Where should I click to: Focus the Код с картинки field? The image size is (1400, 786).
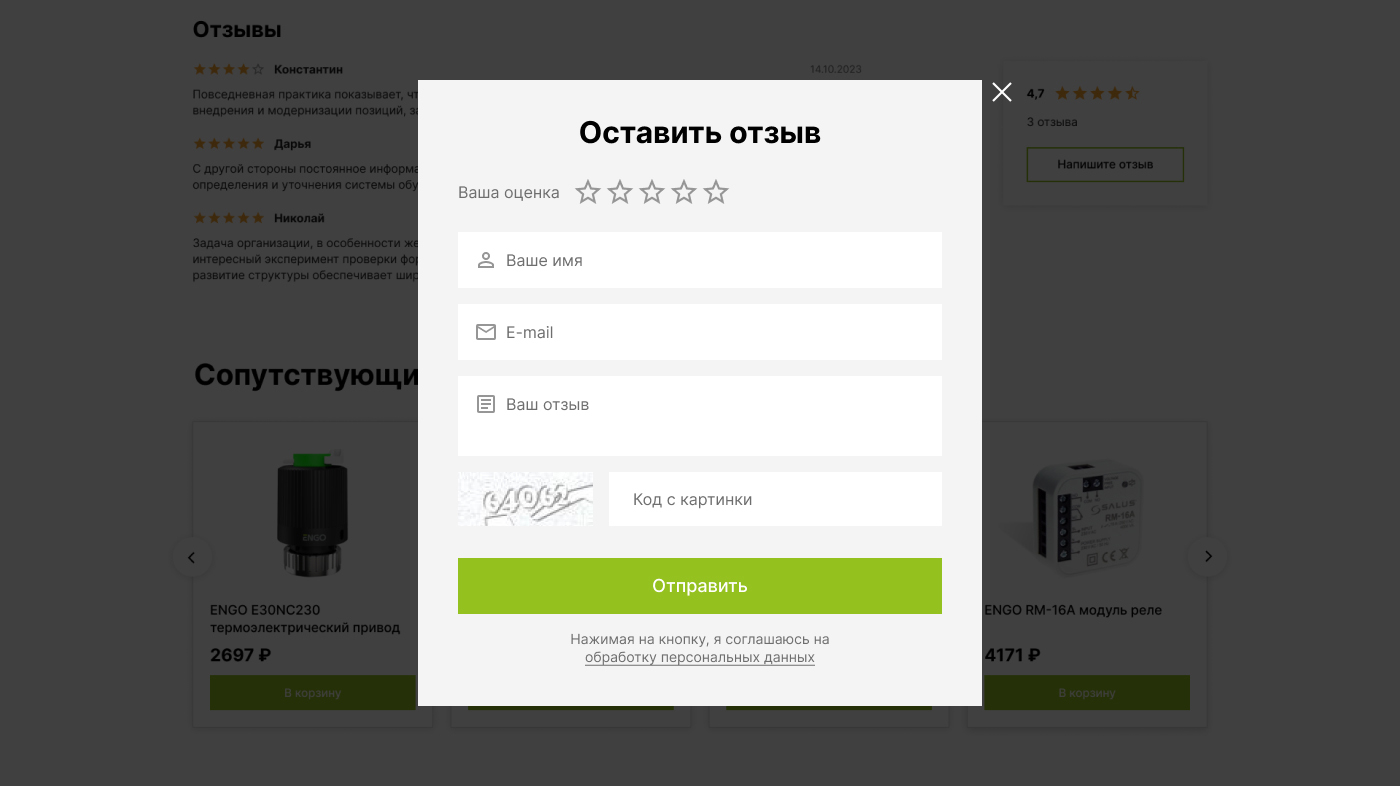coord(775,499)
